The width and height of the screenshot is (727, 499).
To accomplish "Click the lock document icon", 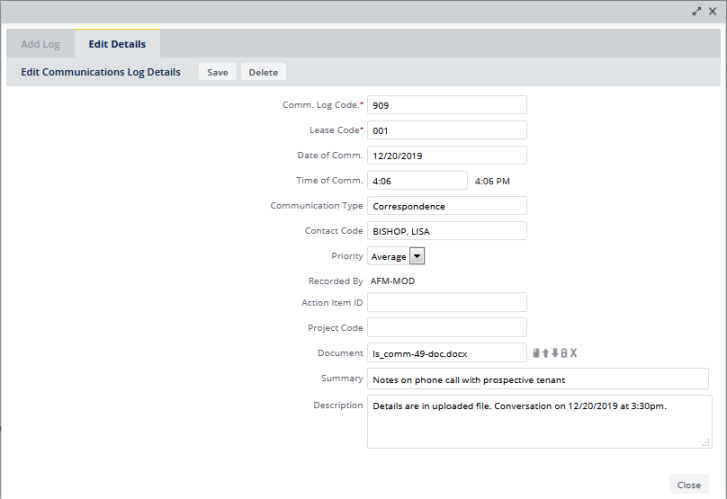I will (564, 353).
